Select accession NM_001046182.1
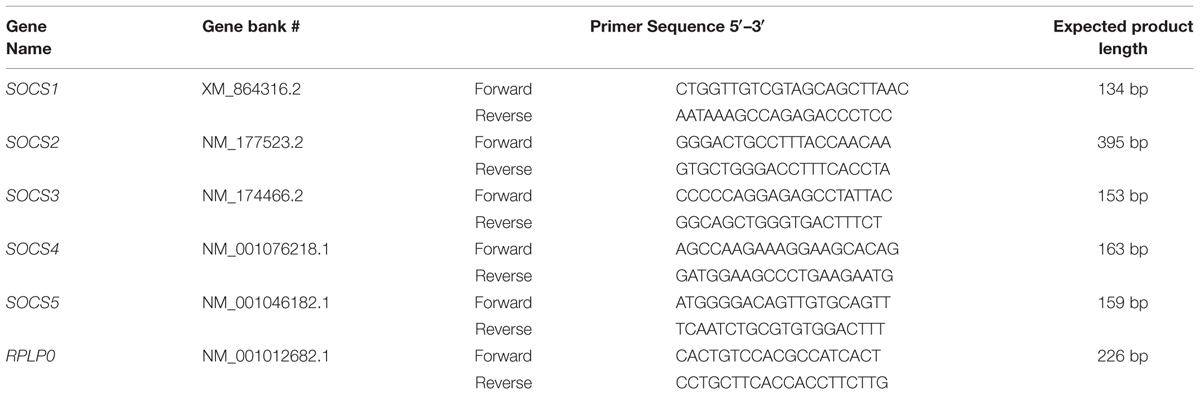Viewport: 1200px width, 395px height. [267, 304]
